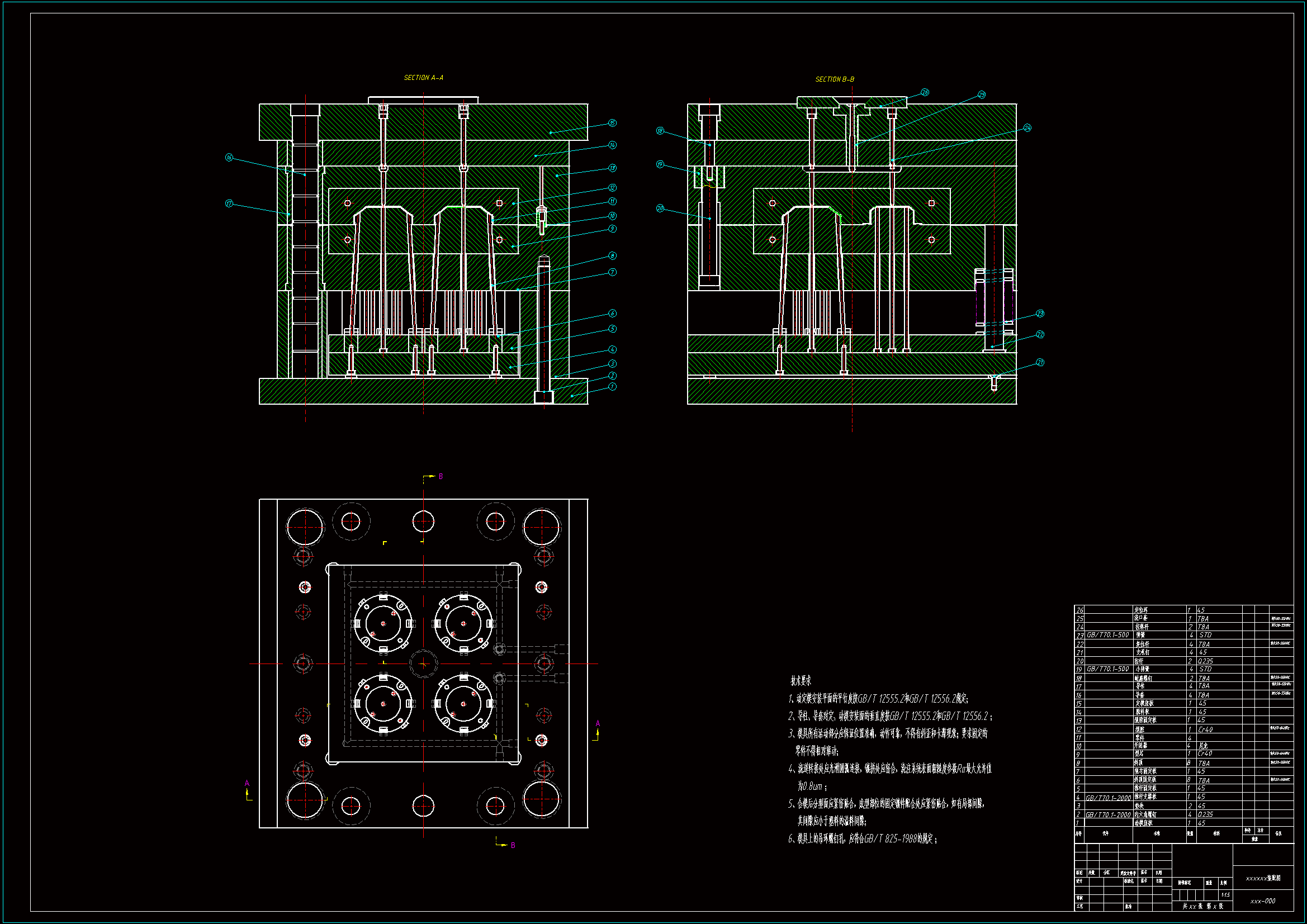Select balloon callout number 26

click(925, 92)
